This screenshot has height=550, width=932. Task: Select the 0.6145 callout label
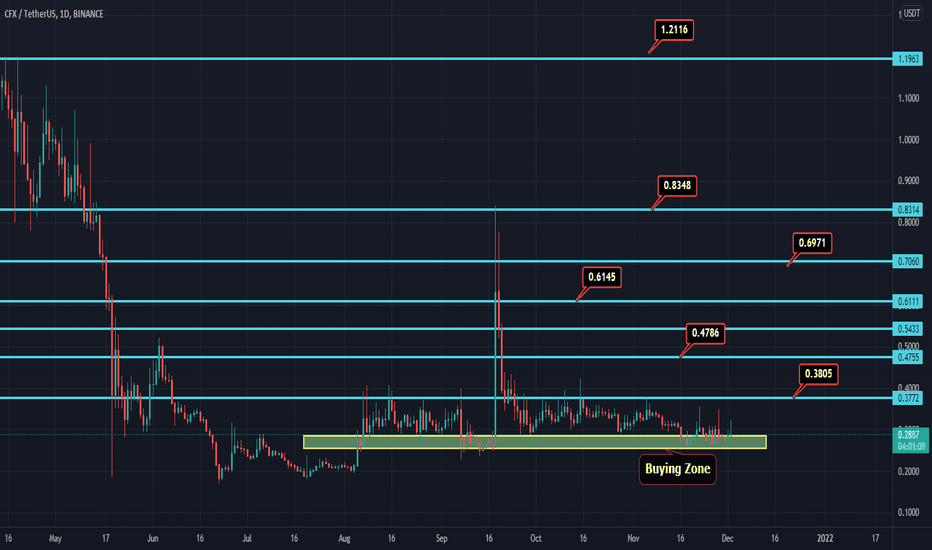pyautogui.click(x=602, y=277)
